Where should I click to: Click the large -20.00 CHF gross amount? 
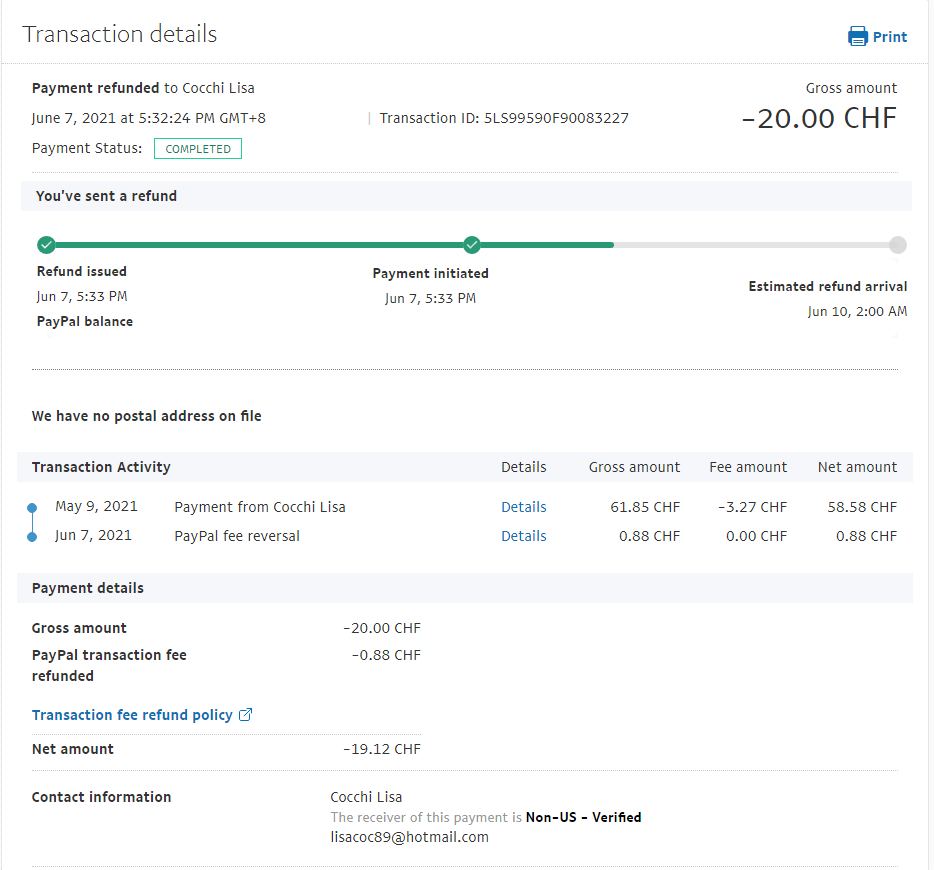(818, 118)
